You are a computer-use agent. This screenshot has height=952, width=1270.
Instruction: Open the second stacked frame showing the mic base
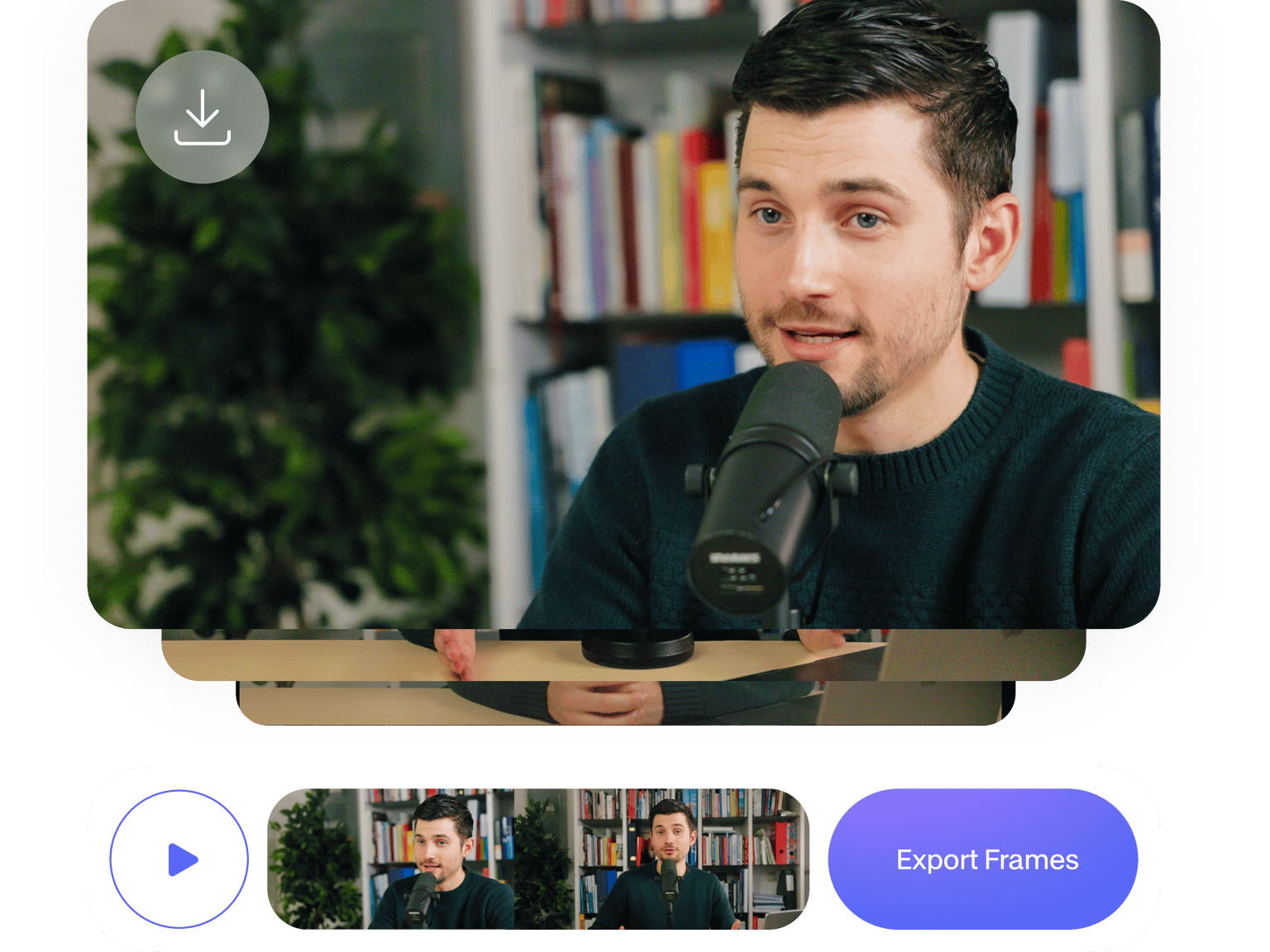coord(623,654)
